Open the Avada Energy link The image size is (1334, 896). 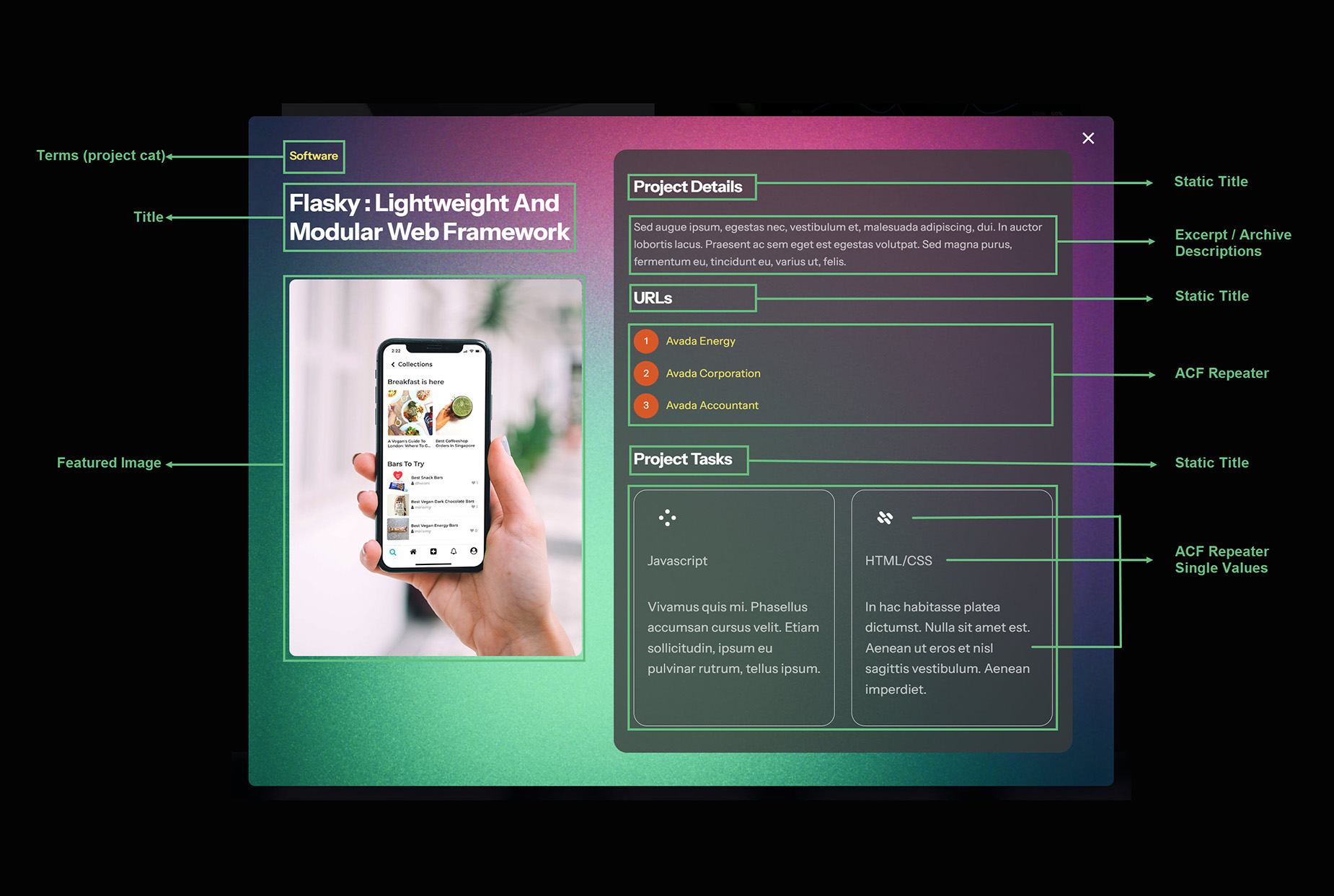(700, 341)
